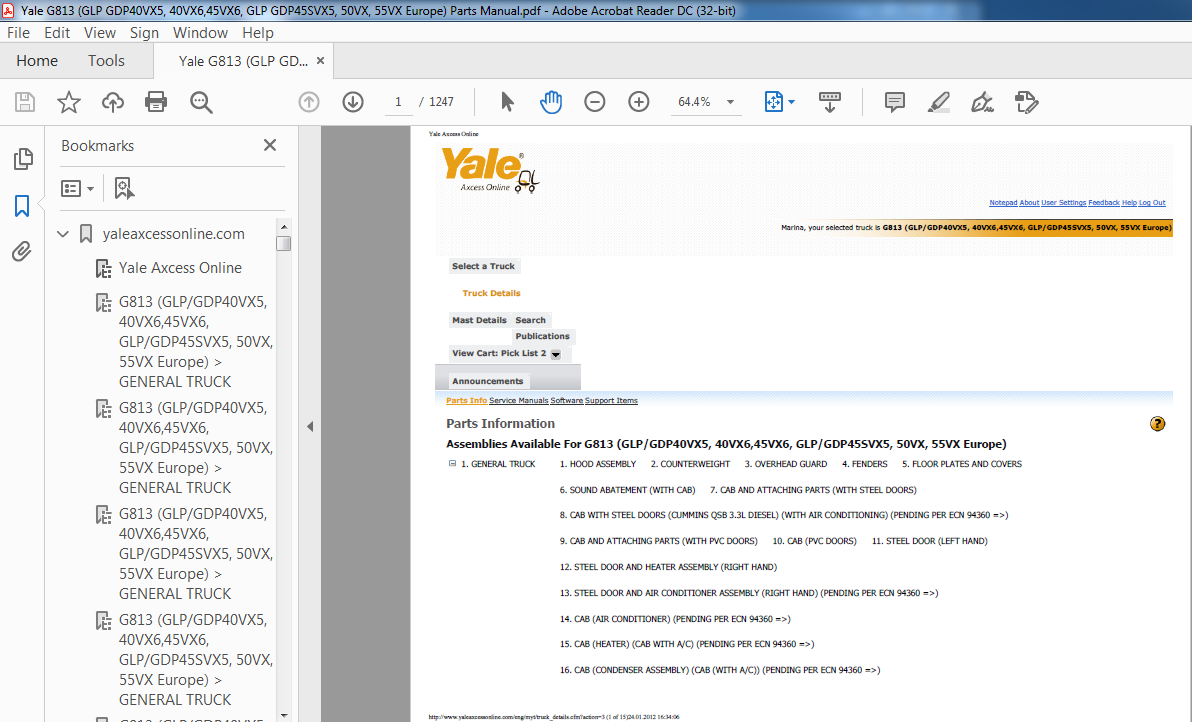Zoom in with plus button
This screenshot has height=722, width=1192.
[x=639, y=102]
